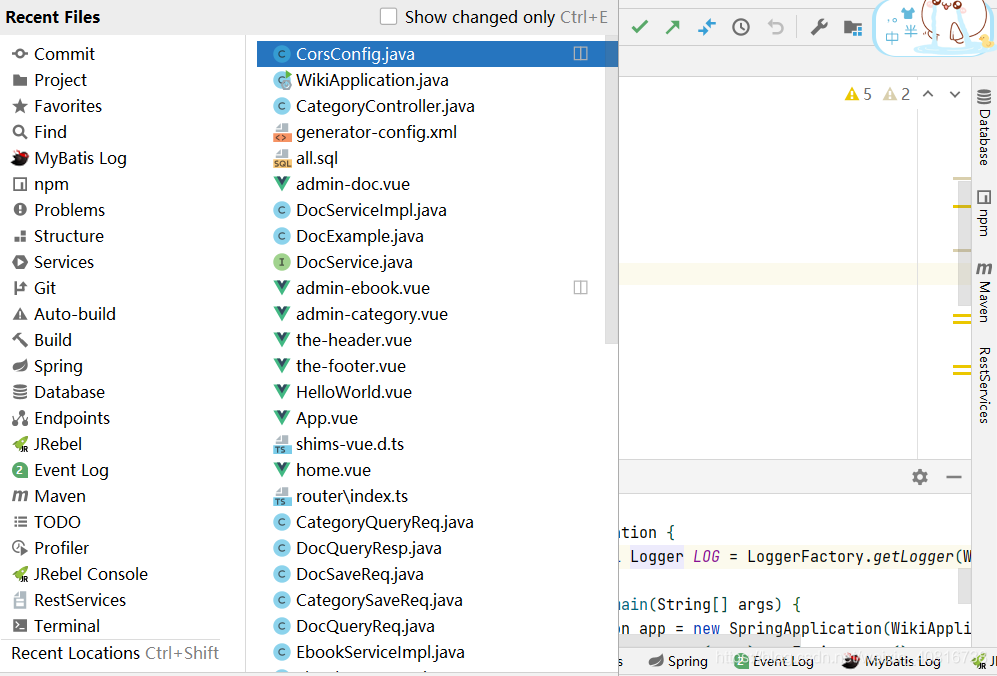
Task: Open router\index.ts from recent files
Action: pyautogui.click(x=352, y=496)
